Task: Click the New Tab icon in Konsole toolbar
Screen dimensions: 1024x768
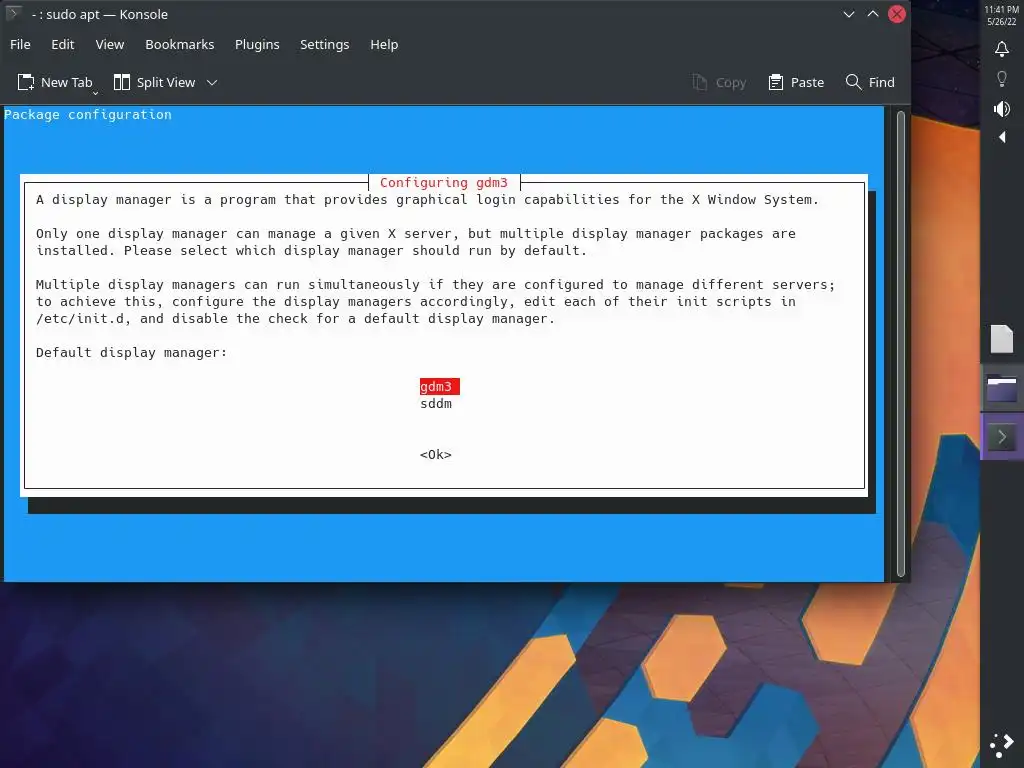Action: click(25, 82)
